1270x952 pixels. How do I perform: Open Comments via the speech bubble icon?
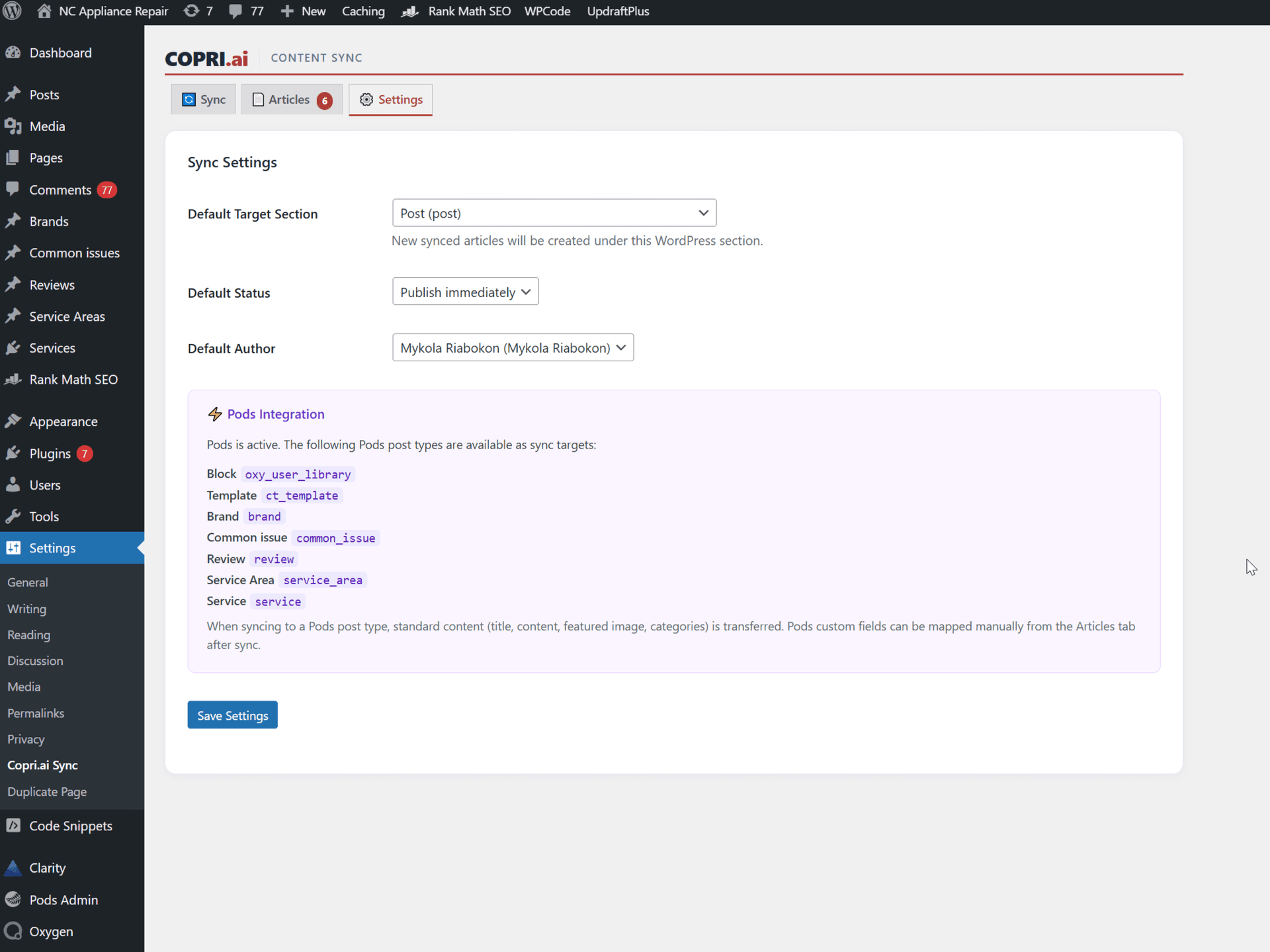(14, 189)
